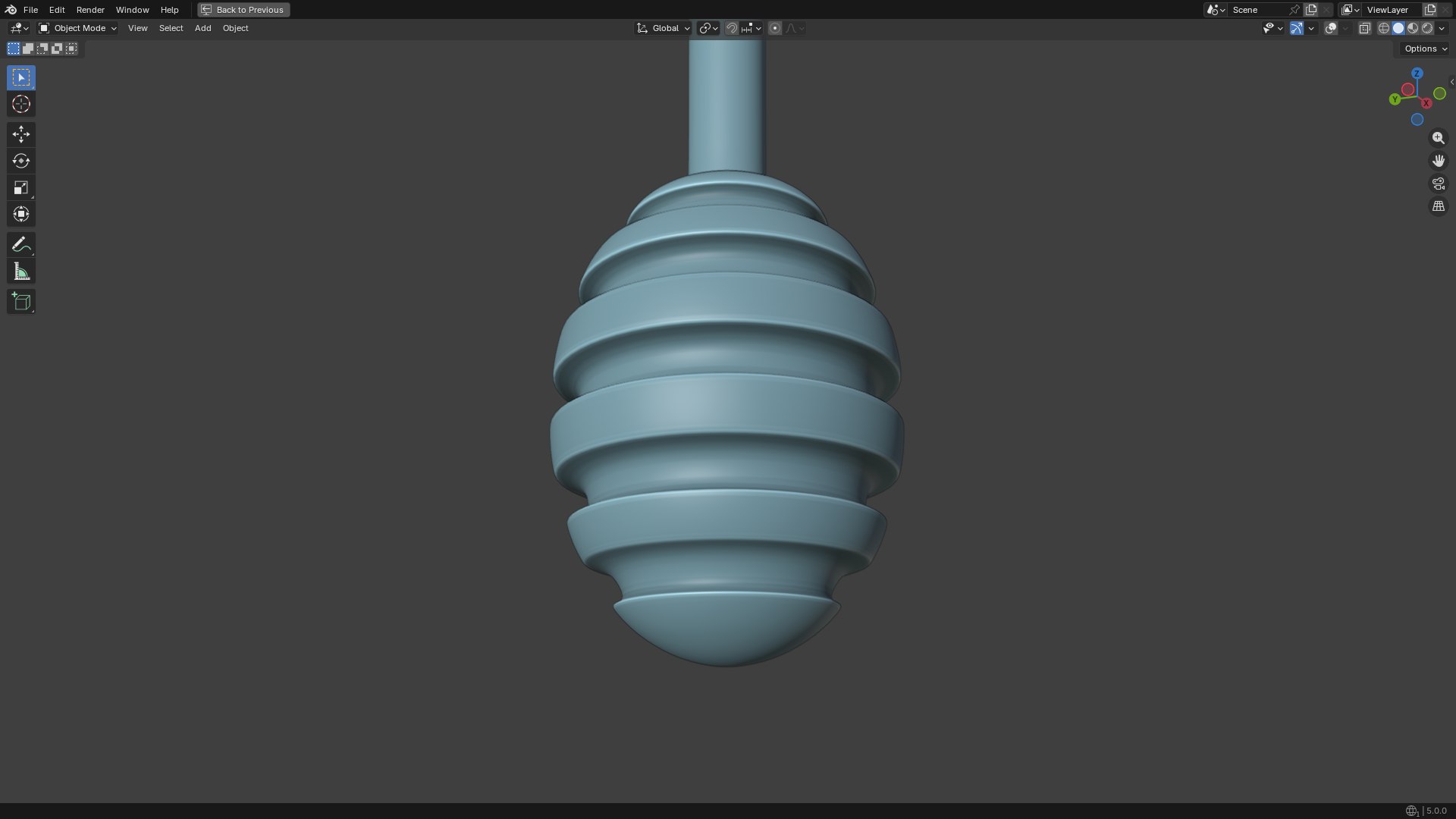The width and height of the screenshot is (1456, 819).
Task: Toggle the X-ray view button
Action: pyautogui.click(x=1364, y=28)
